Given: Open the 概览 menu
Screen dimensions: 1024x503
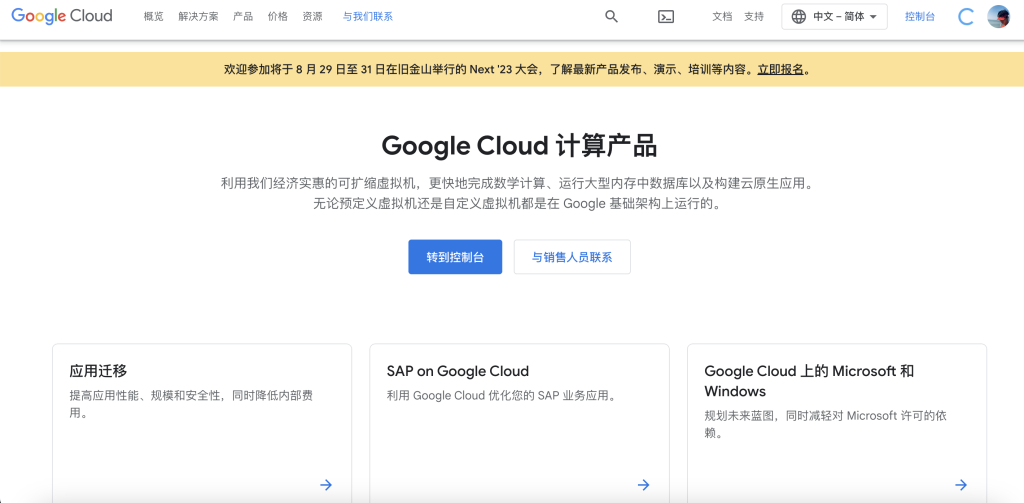Looking at the screenshot, I should click(153, 17).
